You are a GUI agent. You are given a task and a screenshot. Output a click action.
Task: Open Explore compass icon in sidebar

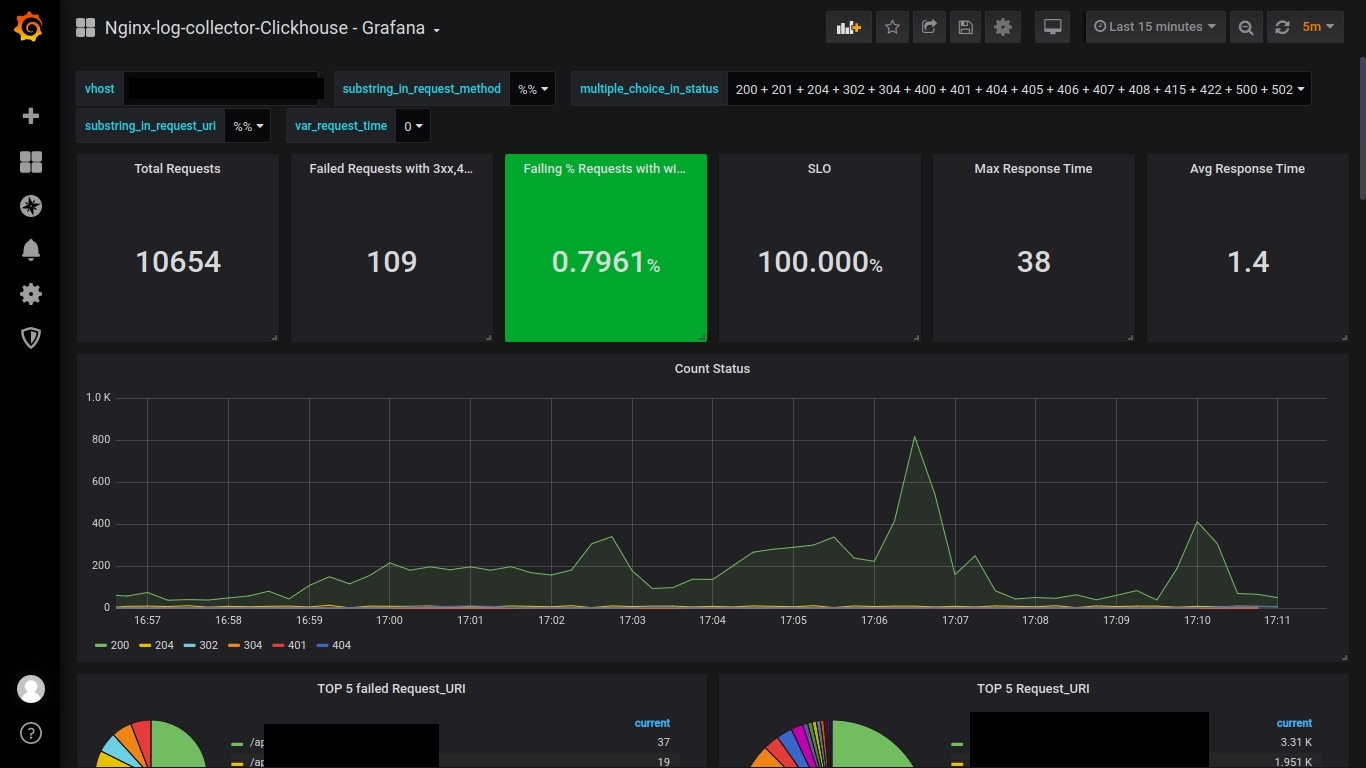click(x=31, y=206)
